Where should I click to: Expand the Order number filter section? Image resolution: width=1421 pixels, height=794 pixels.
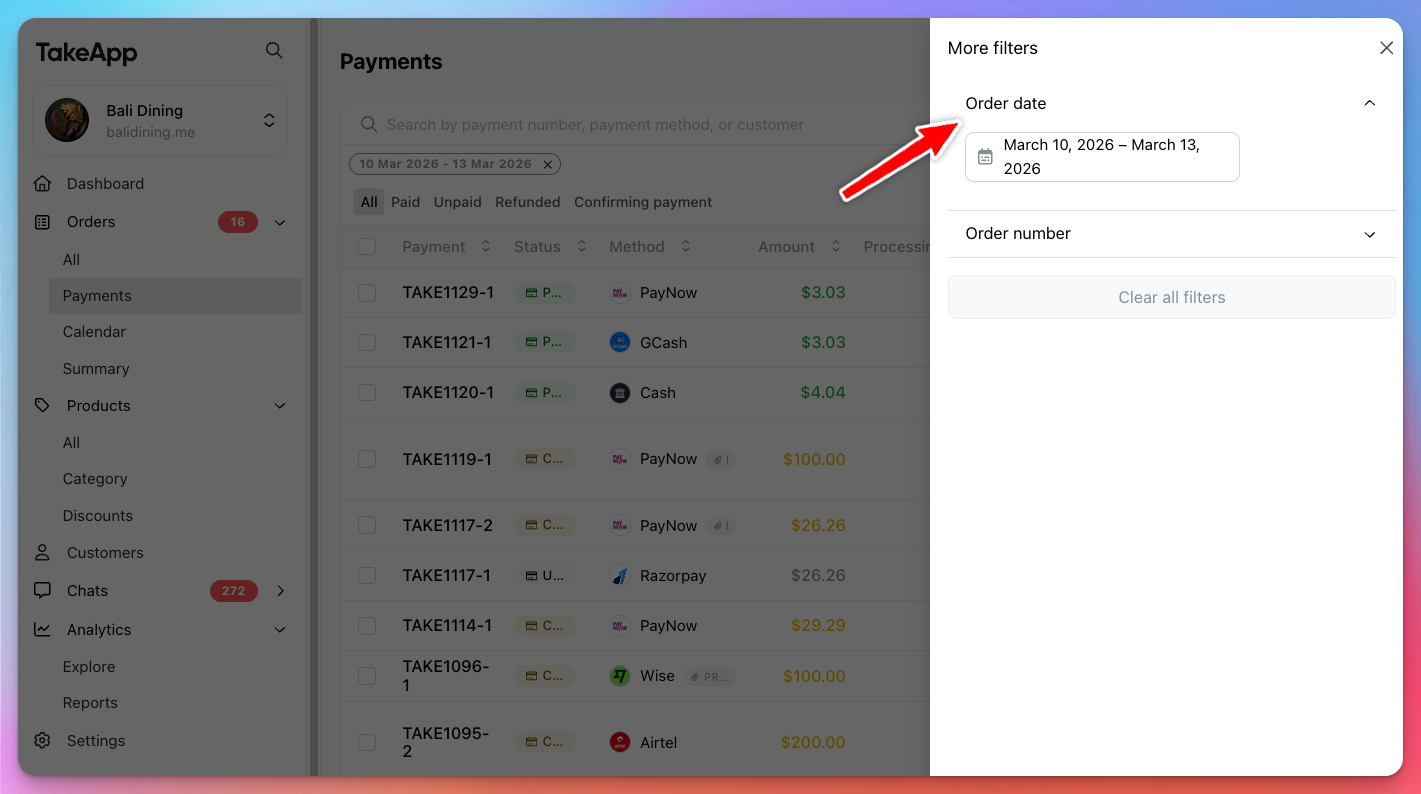click(x=1369, y=234)
